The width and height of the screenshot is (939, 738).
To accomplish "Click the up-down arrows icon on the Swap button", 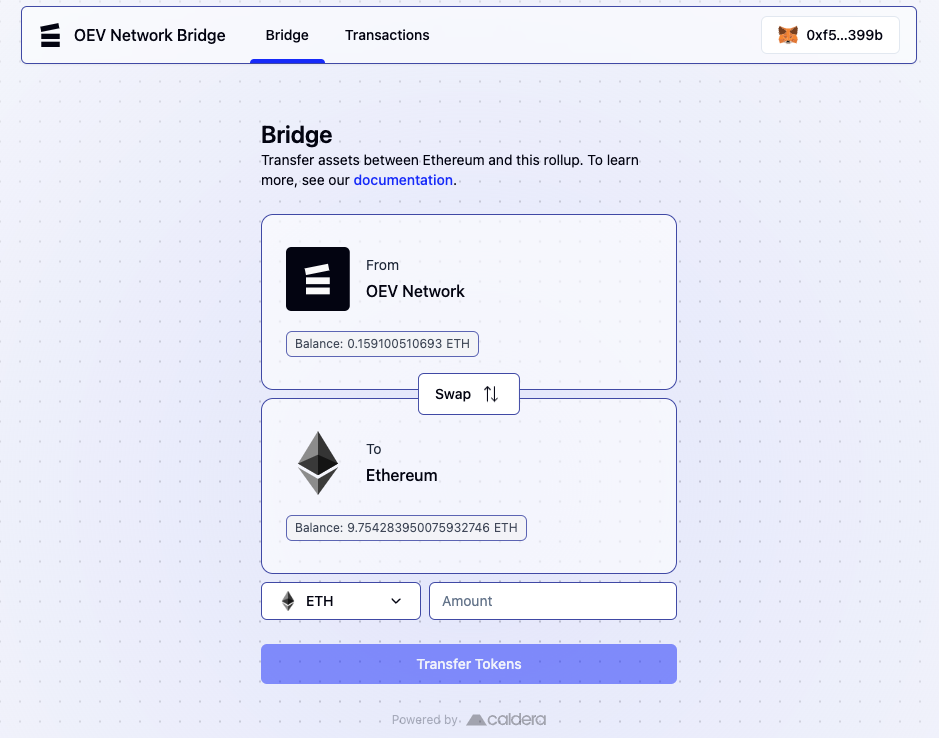I will pos(490,394).
